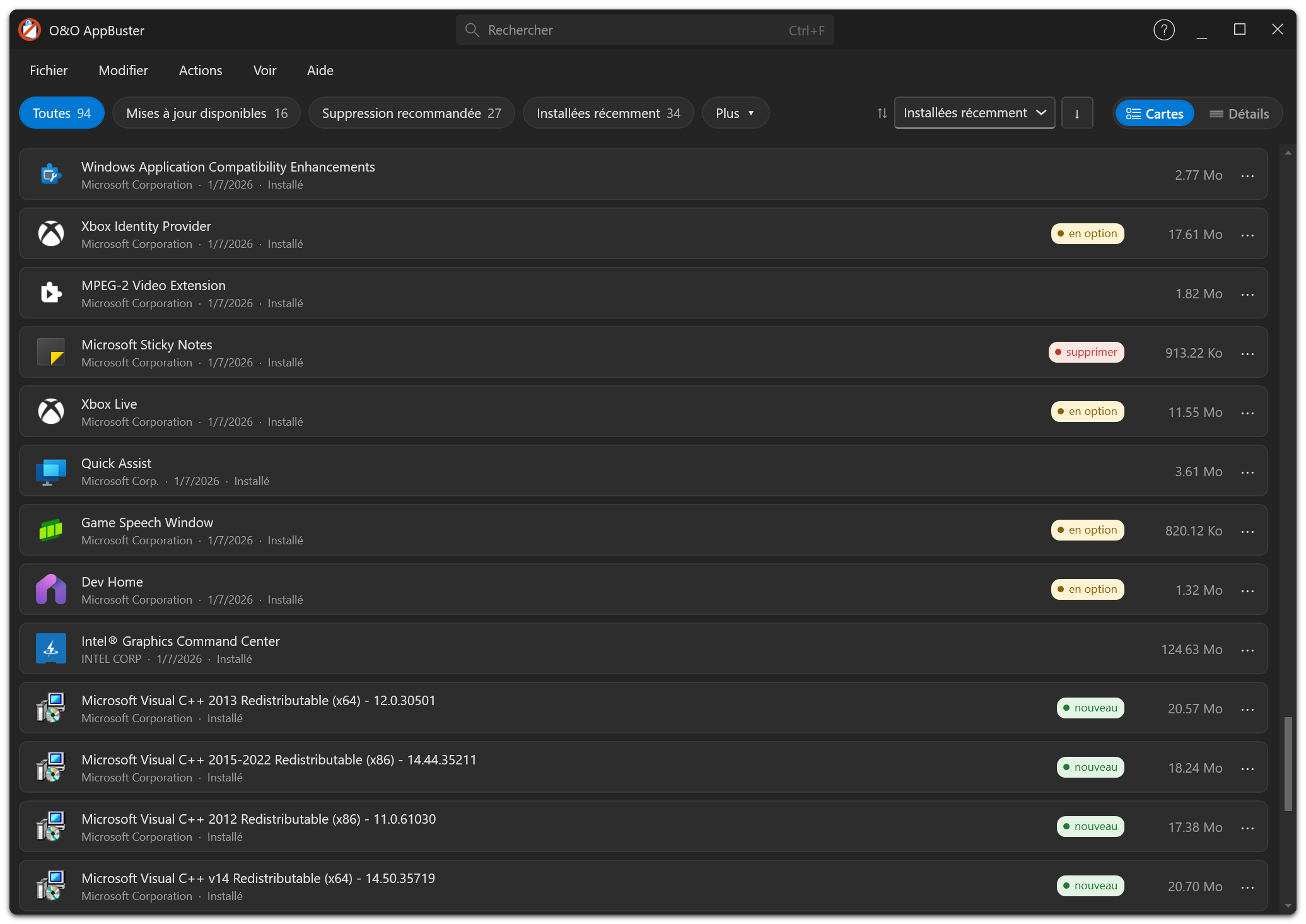Open more options for Visual C++ 2012 x86
The image size is (1306, 924).
(x=1247, y=828)
